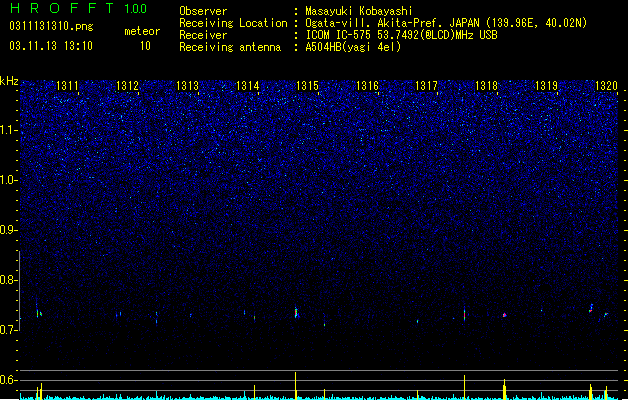This screenshot has height=400, width=629.
Task: Click the 1318 time marker label
Action: (x=486, y=86)
